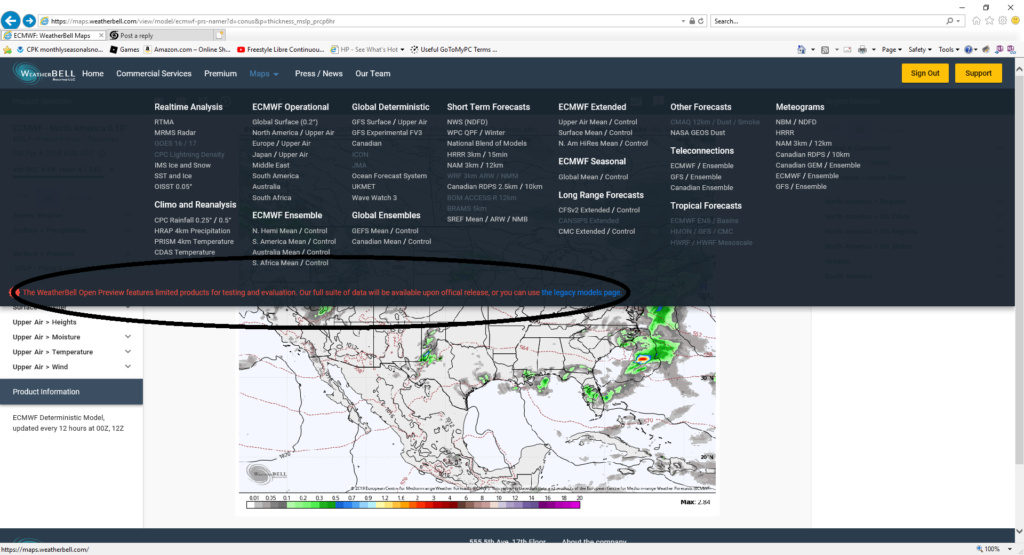Go back with the browser Back arrow

click(x=10, y=21)
